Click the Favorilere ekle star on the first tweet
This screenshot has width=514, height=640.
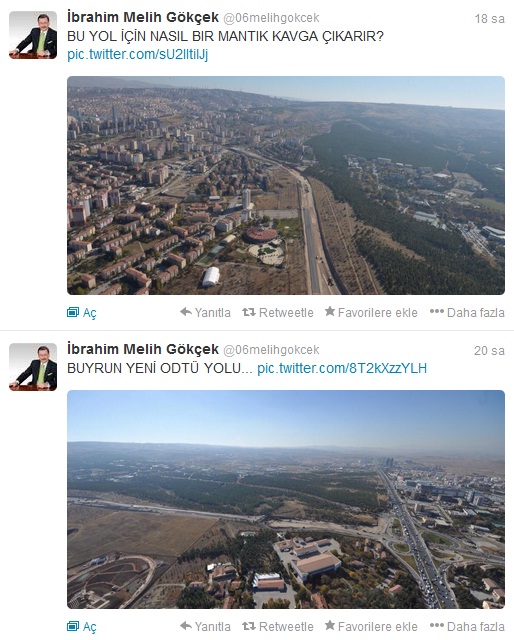point(330,312)
